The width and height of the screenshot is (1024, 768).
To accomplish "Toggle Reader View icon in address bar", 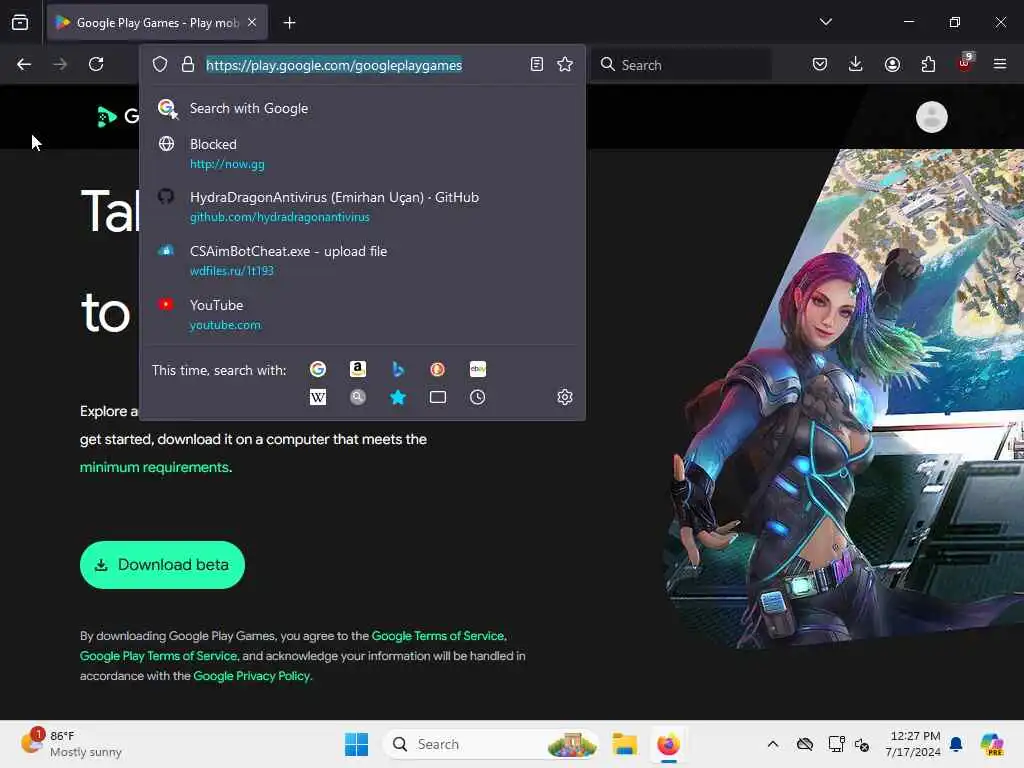I will [537, 65].
